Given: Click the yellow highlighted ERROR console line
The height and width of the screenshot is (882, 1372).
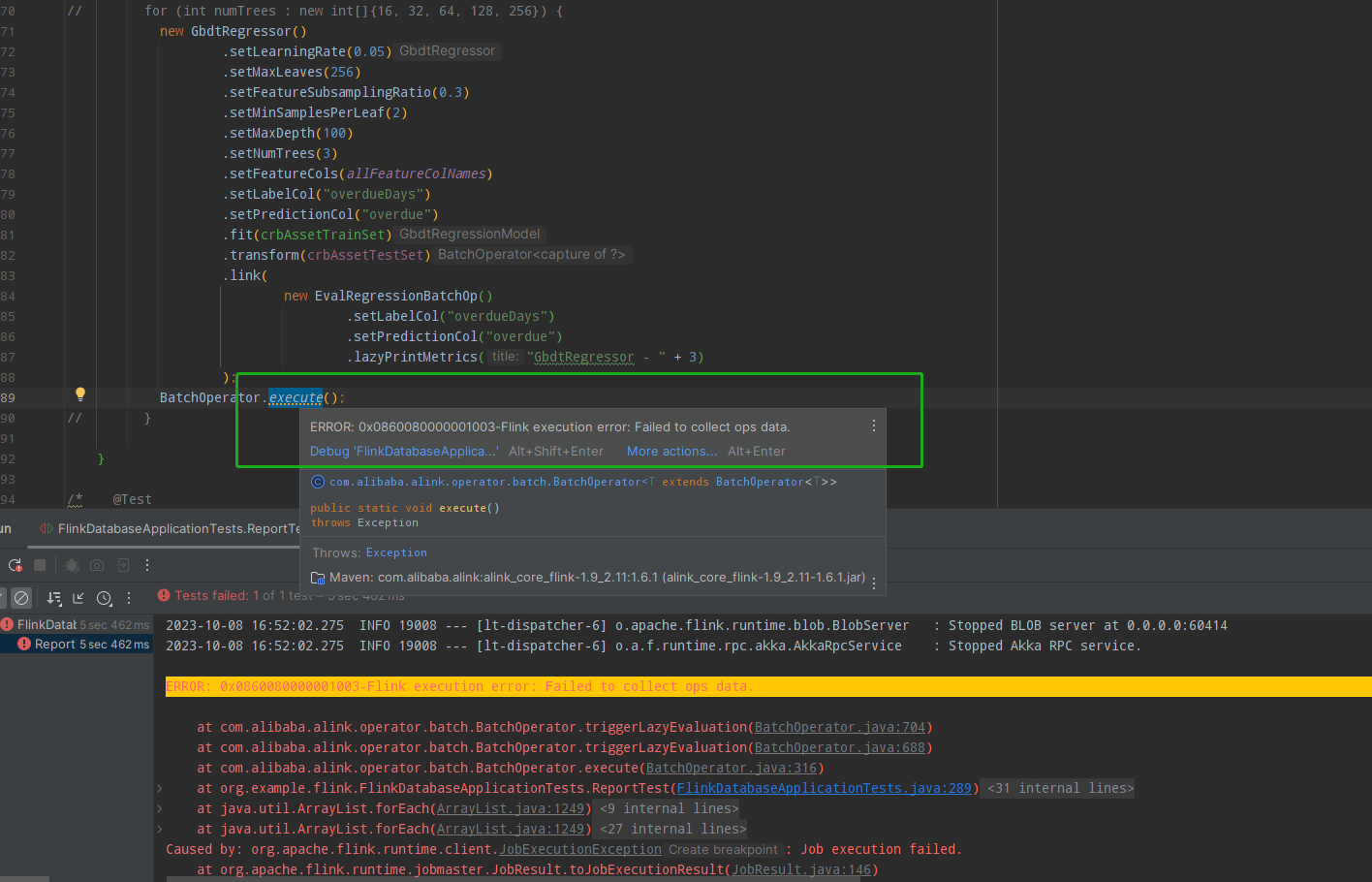Looking at the screenshot, I should 768,686.
